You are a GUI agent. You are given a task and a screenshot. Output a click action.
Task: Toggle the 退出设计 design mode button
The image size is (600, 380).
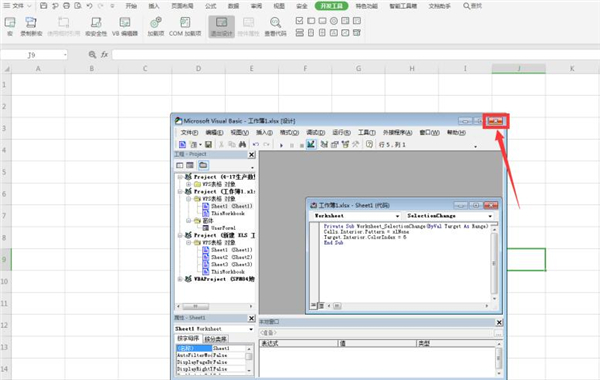[x=221, y=26]
